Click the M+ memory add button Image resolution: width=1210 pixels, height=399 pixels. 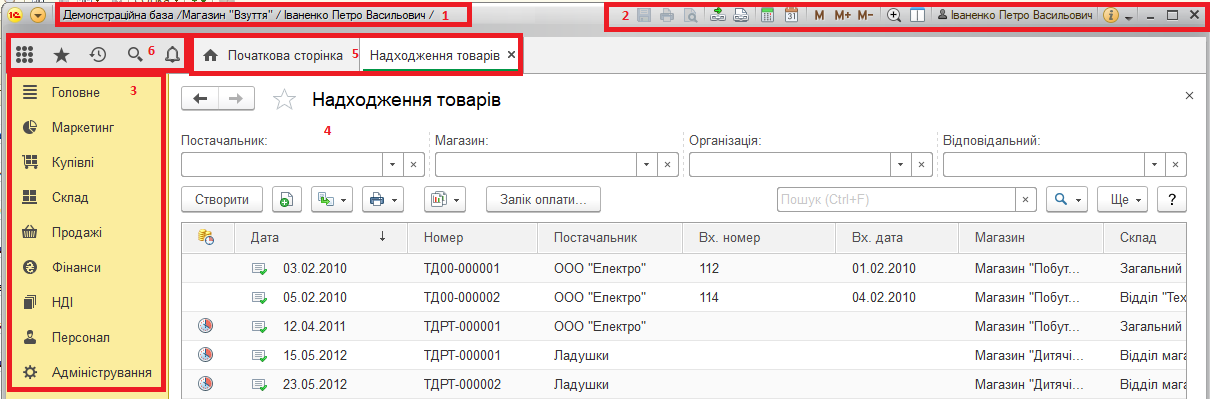pyautogui.click(x=842, y=16)
